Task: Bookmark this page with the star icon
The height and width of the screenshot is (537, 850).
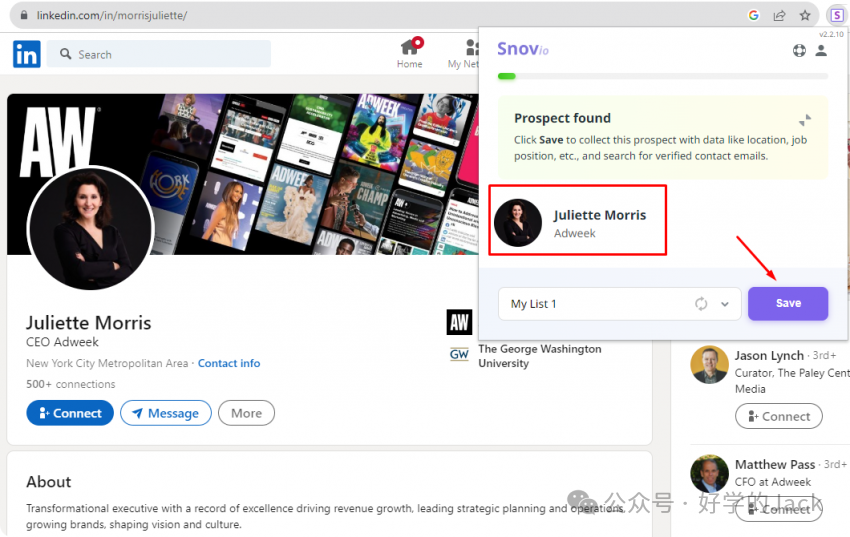Action: [805, 15]
